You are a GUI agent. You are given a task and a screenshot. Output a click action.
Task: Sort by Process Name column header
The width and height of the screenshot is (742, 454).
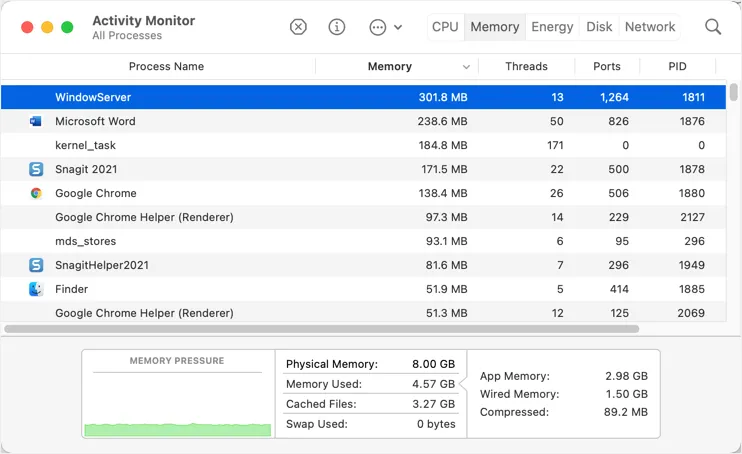coord(166,67)
